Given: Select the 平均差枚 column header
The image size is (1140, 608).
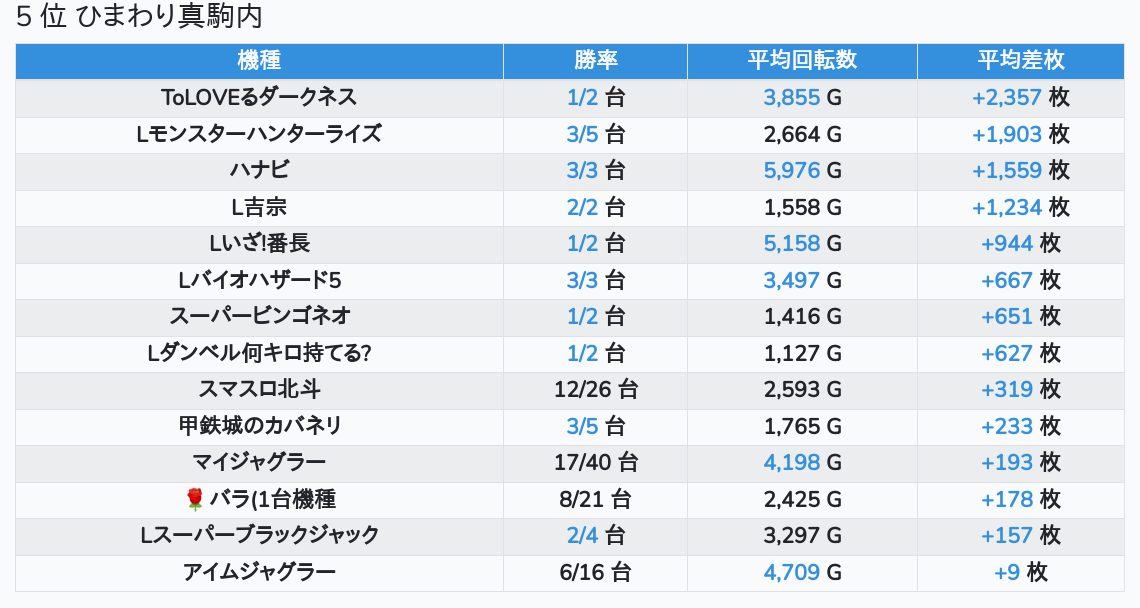Looking at the screenshot, I should point(1021,60).
